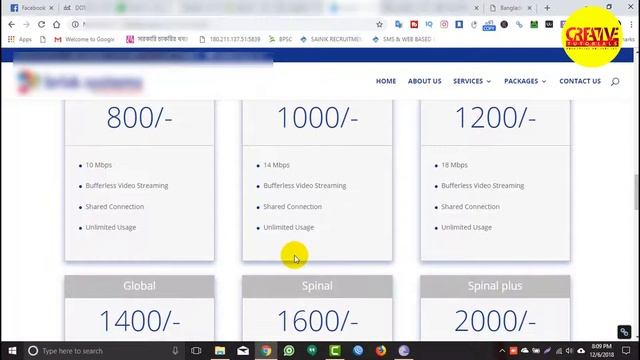Expand the SERVICES dropdown menu

pos(472,81)
